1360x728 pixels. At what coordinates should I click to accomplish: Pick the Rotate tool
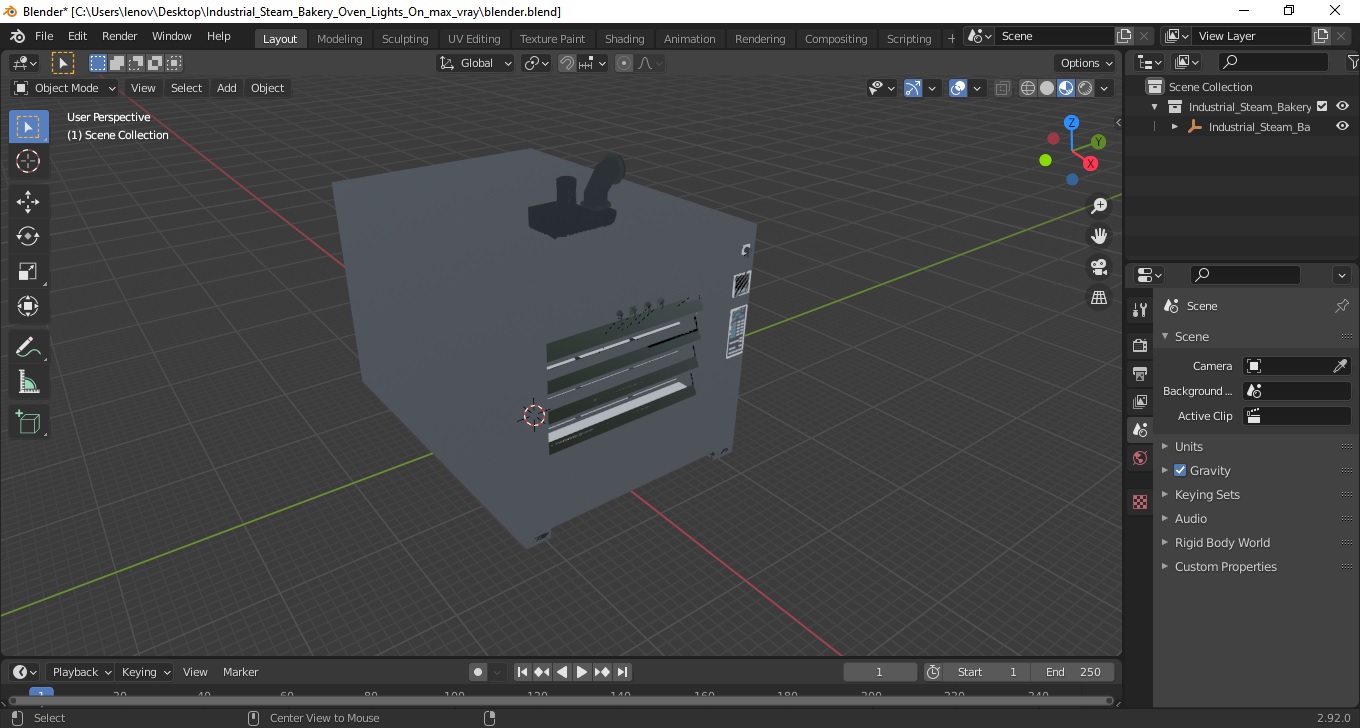[x=28, y=236]
